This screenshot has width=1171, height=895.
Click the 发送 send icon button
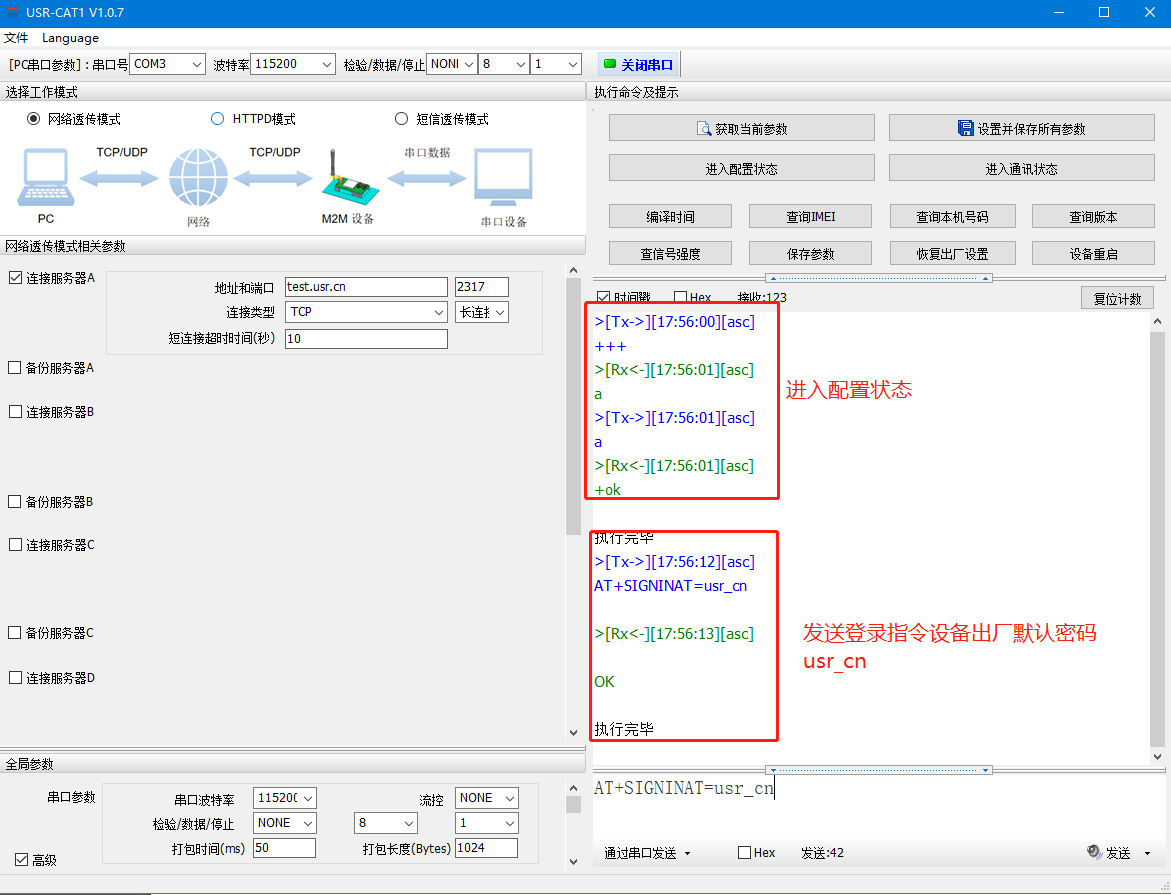click(1109, 853)
